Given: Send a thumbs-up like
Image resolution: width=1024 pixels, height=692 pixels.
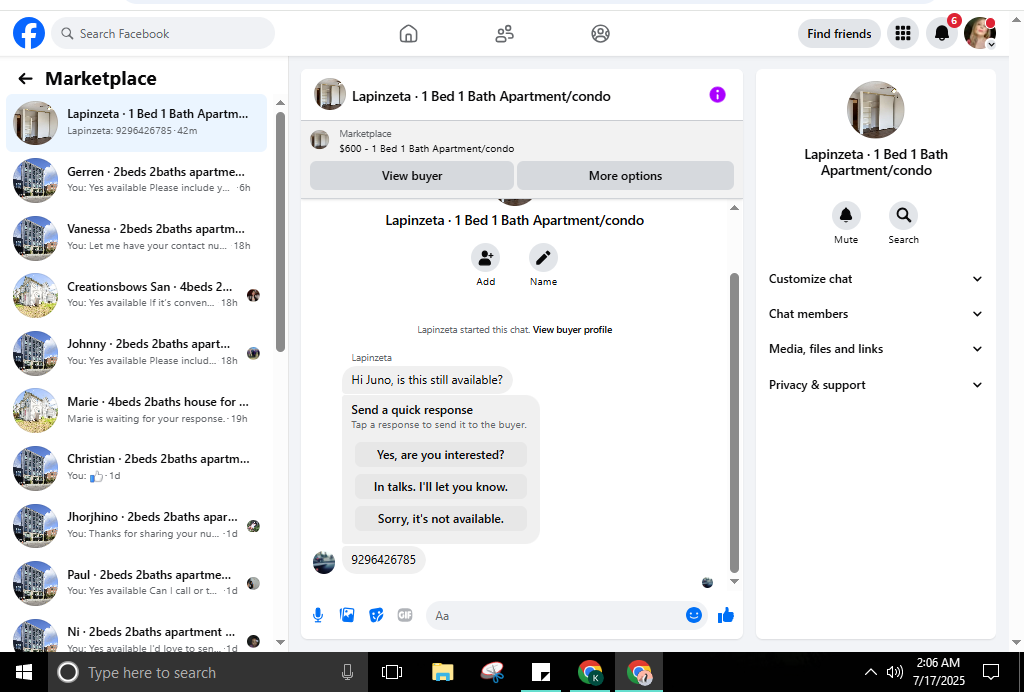Looking at the screenshot, I should [x=726, y=615].
